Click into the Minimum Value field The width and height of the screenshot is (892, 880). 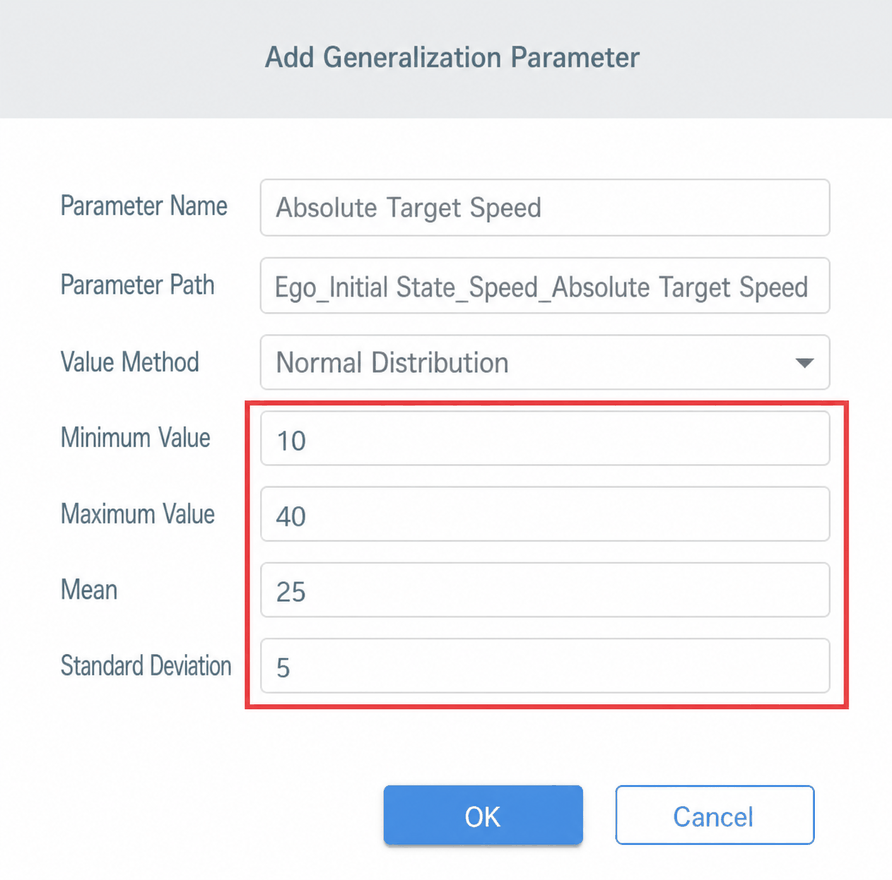coord(544,439)
